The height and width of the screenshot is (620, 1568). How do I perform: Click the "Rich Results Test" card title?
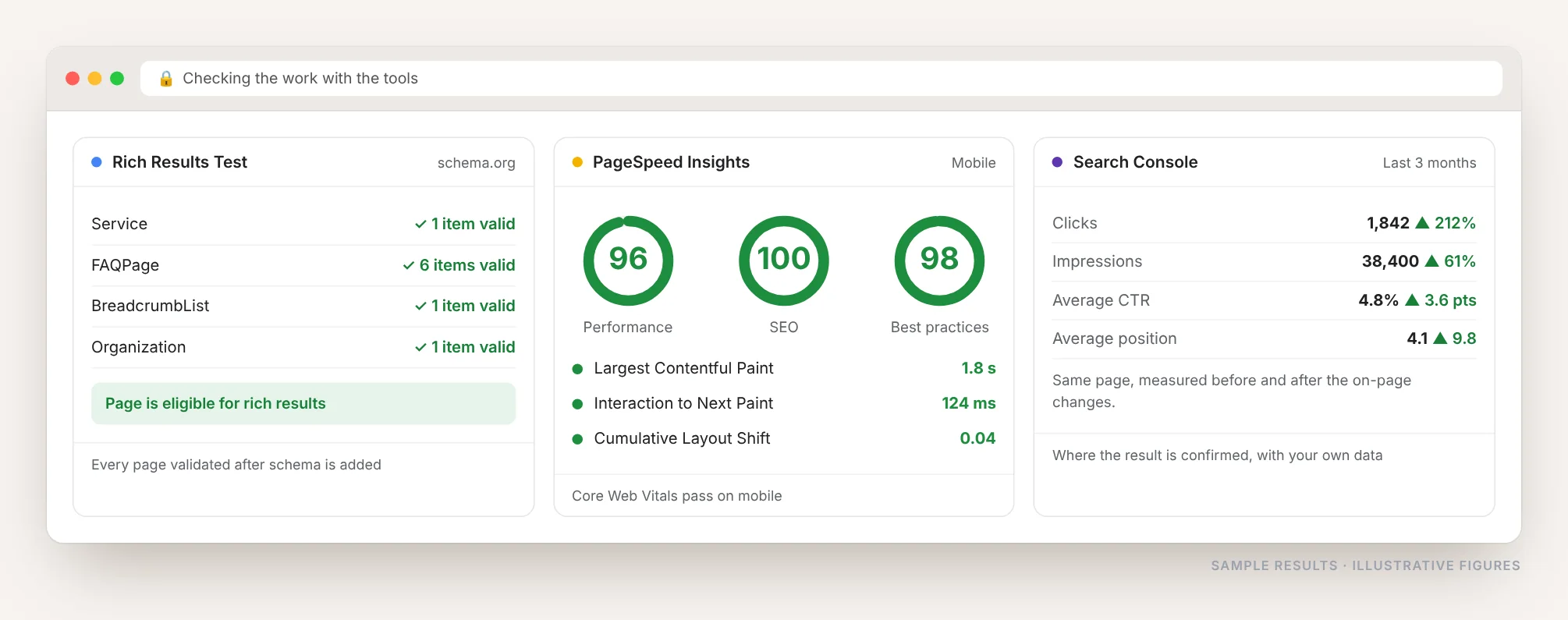179,162
